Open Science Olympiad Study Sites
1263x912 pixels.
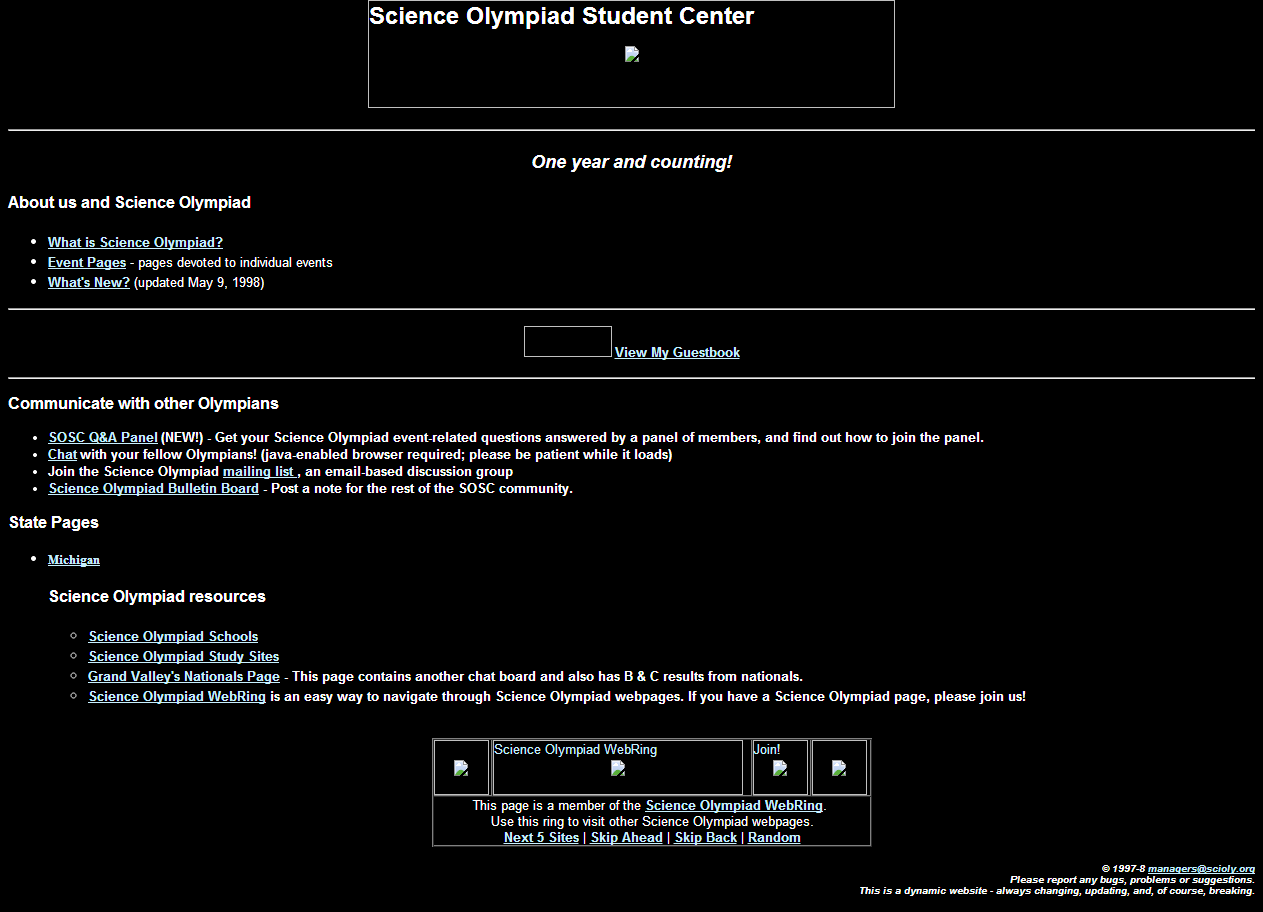[x=184, y=656]
